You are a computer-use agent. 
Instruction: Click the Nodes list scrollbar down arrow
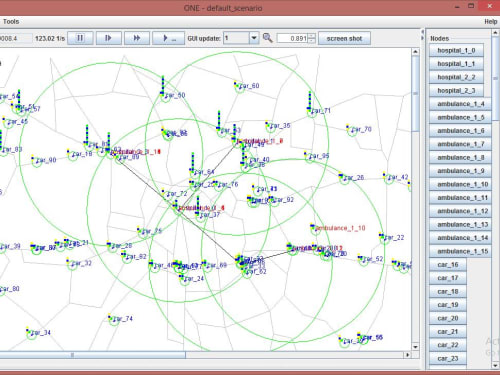click(495, 366)
